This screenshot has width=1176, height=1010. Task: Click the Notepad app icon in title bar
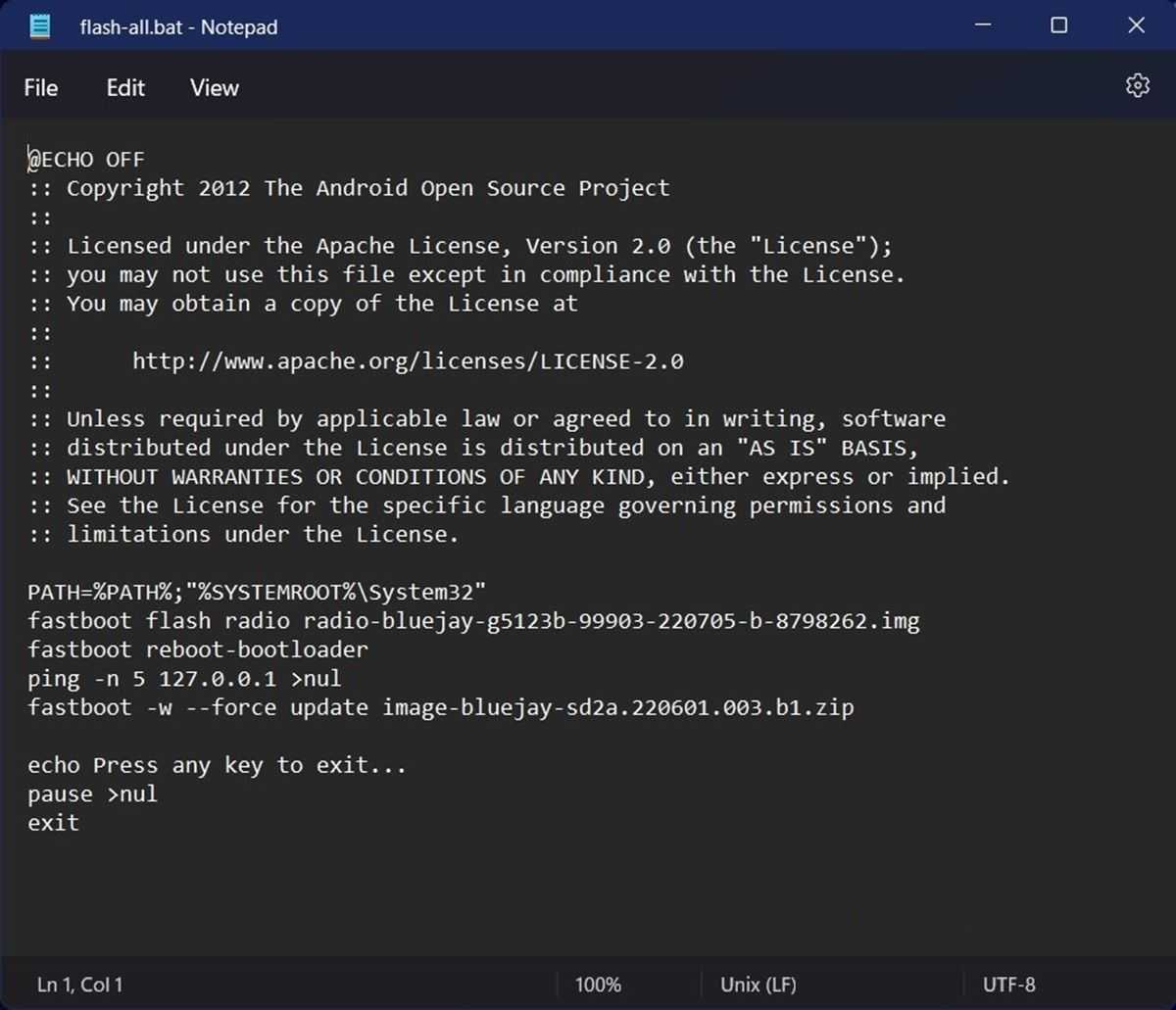tap(40, 26)
